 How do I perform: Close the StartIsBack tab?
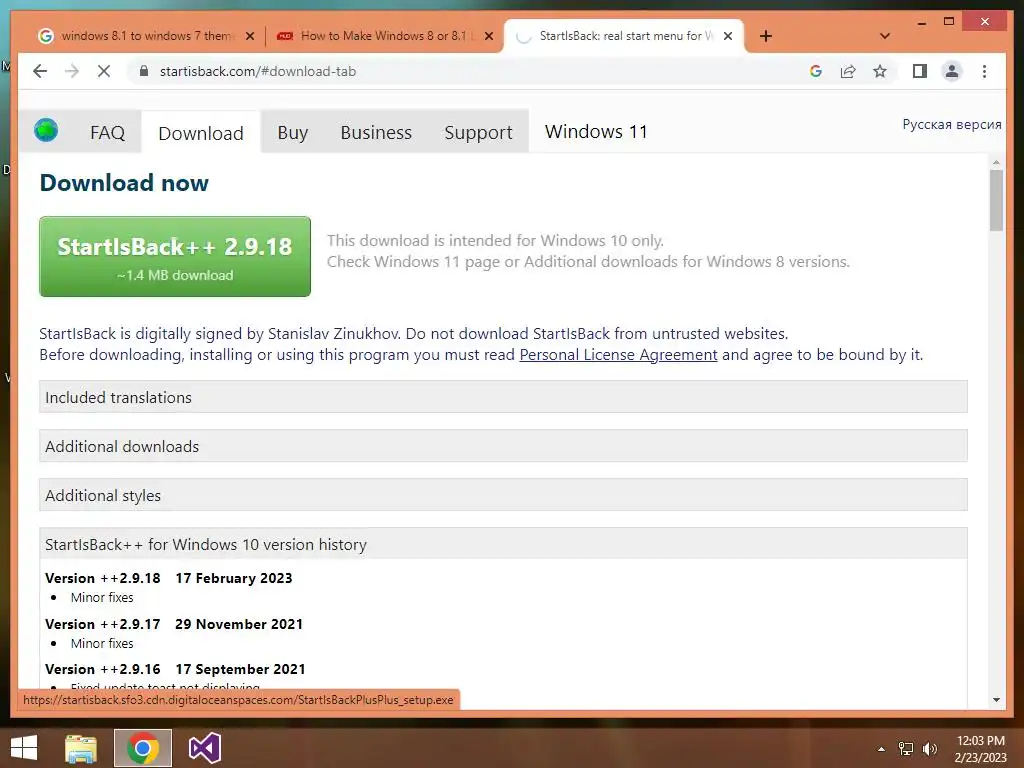click(x=728, y=36)
